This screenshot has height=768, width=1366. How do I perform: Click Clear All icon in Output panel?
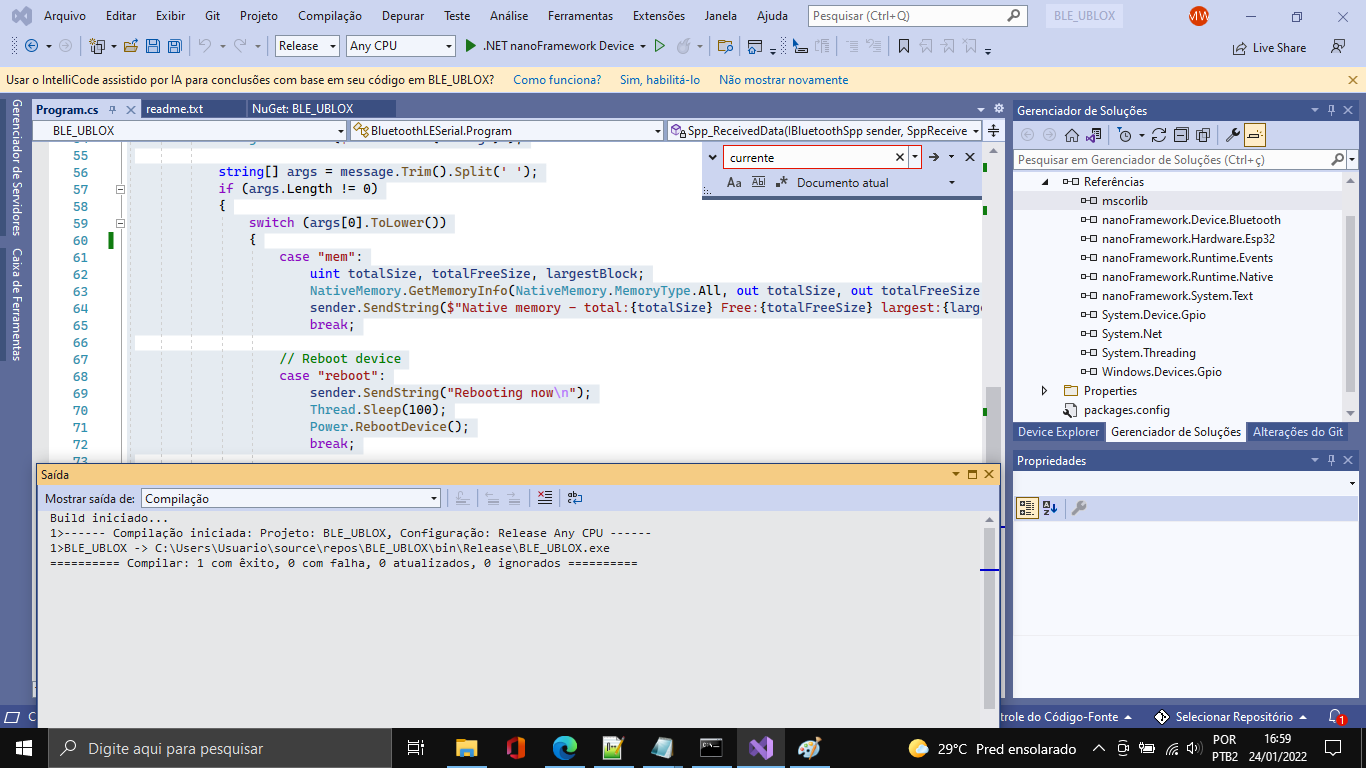click(544, 498)
